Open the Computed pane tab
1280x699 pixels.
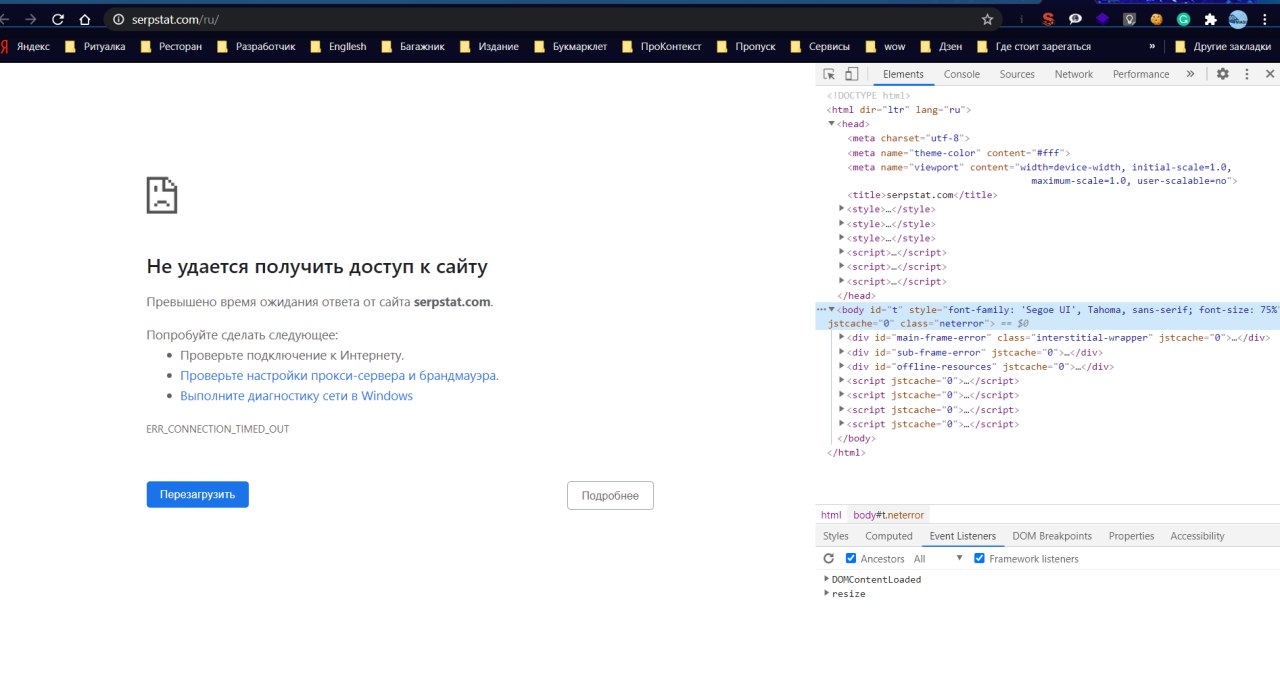coord(889,536)
